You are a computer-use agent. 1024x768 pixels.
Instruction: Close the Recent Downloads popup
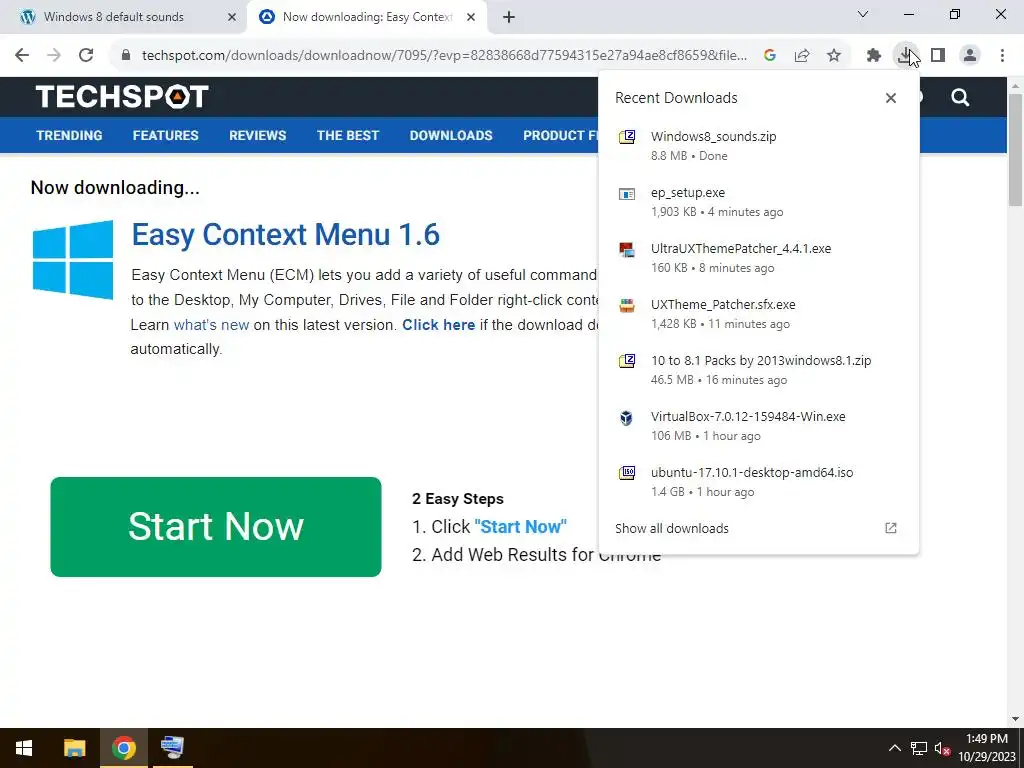891,98
